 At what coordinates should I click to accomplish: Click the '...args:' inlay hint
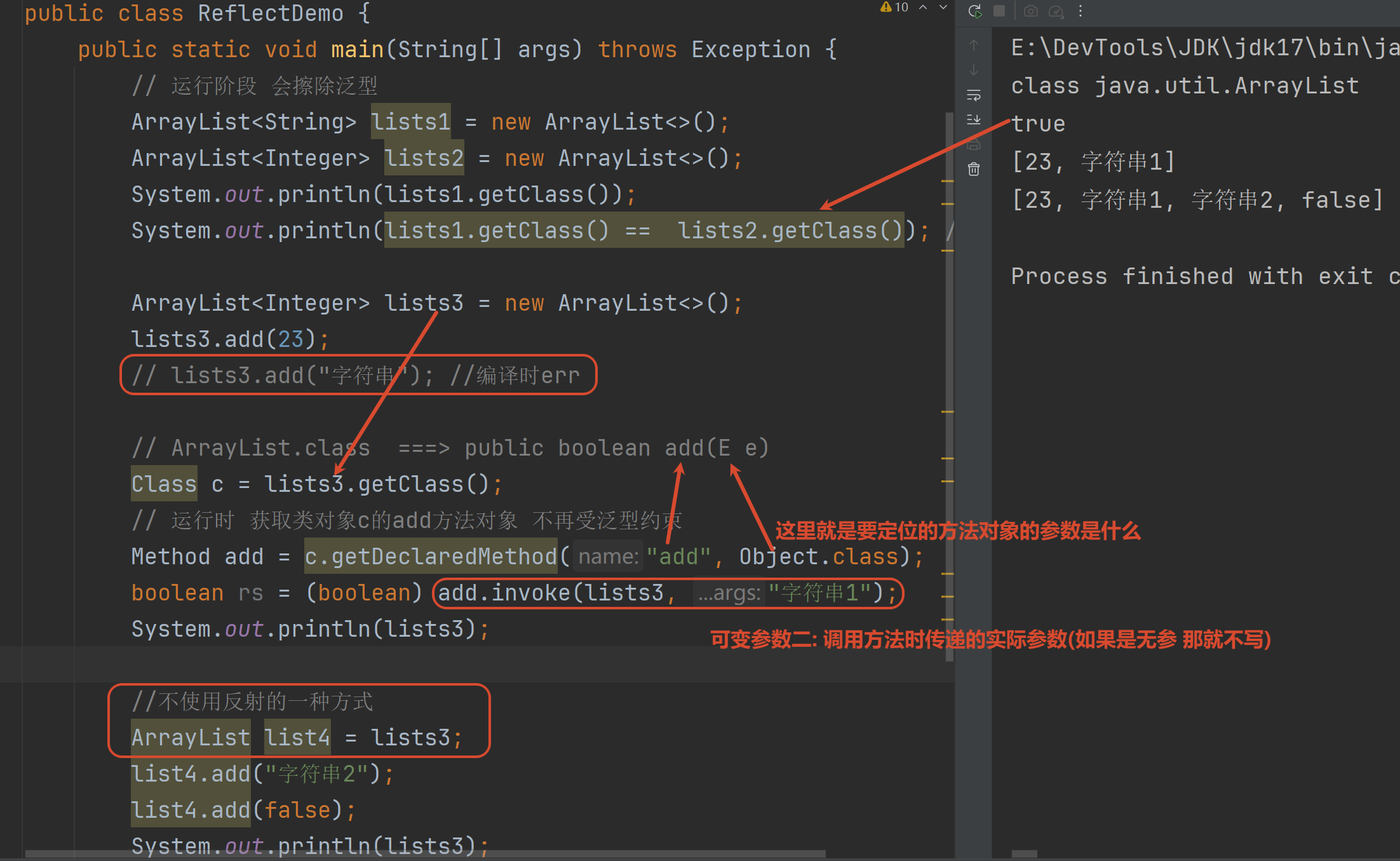coord(729,593)
